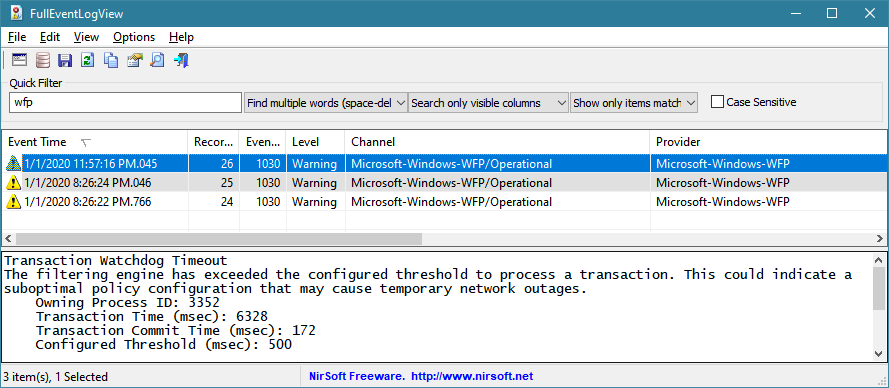The width and height of the screenshot is (889, 388).
Task: Click the 'Owning Process ID: 3352' line
Action: 127,303
